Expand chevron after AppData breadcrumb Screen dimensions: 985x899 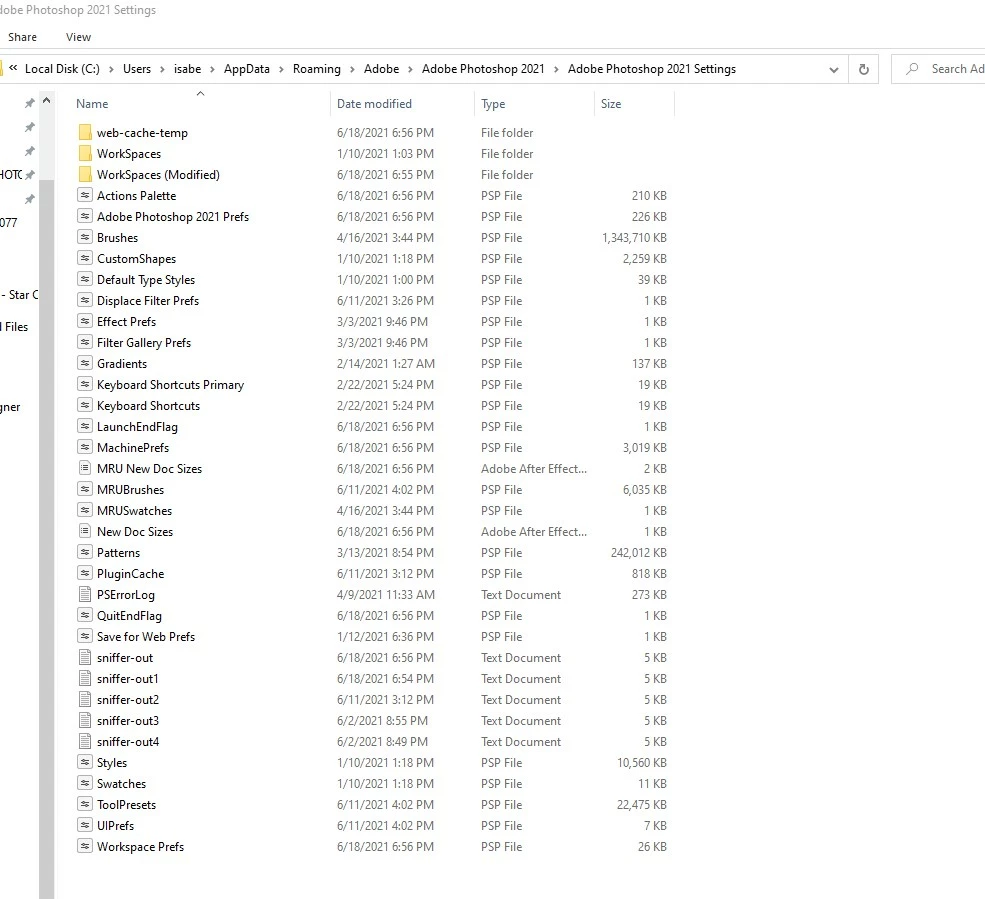point(281,69)
